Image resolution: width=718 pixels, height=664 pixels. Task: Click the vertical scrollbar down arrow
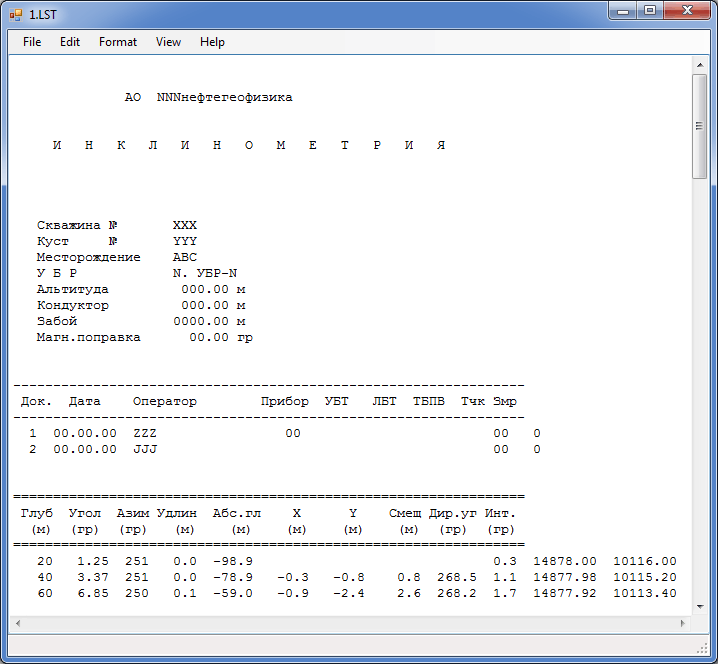700,606
